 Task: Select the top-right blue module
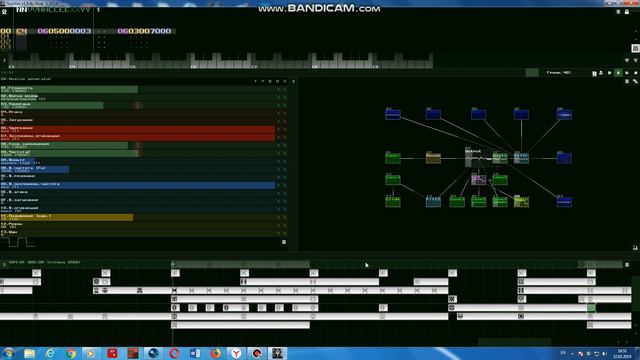[x=564, y=114]
